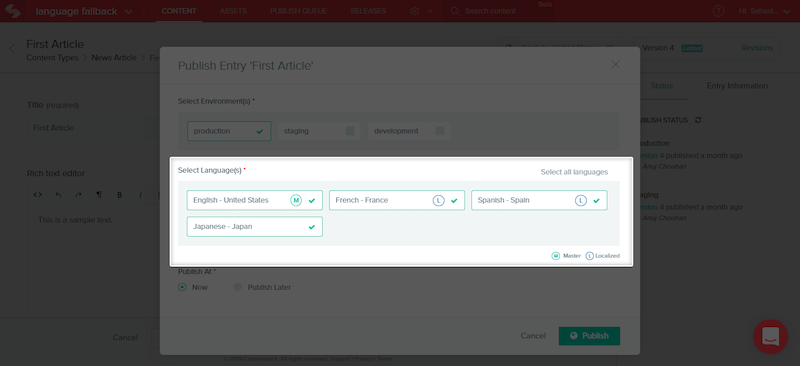The height and width of the screenshot is (366, 800).
Task: Refresh the publish status
Action: [698, 120]
